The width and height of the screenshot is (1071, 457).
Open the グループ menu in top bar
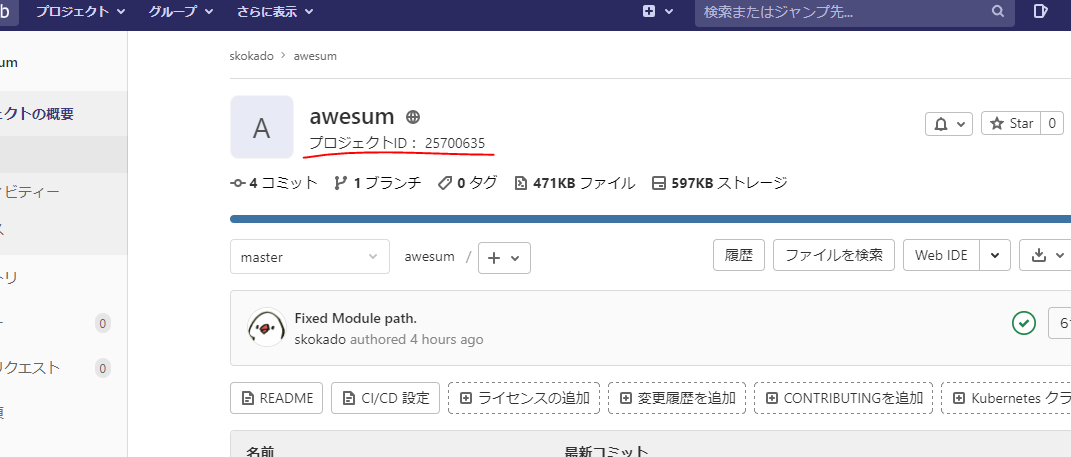click(x=181, y=12)
